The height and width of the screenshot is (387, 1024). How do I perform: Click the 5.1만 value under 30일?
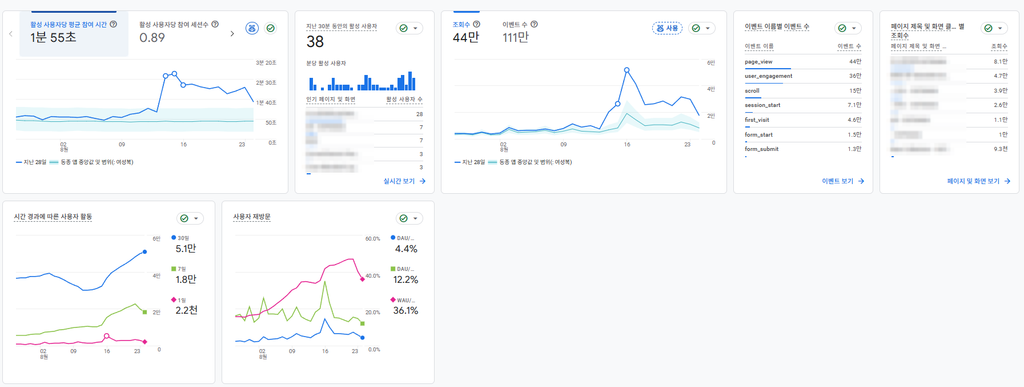click(186, 249)
